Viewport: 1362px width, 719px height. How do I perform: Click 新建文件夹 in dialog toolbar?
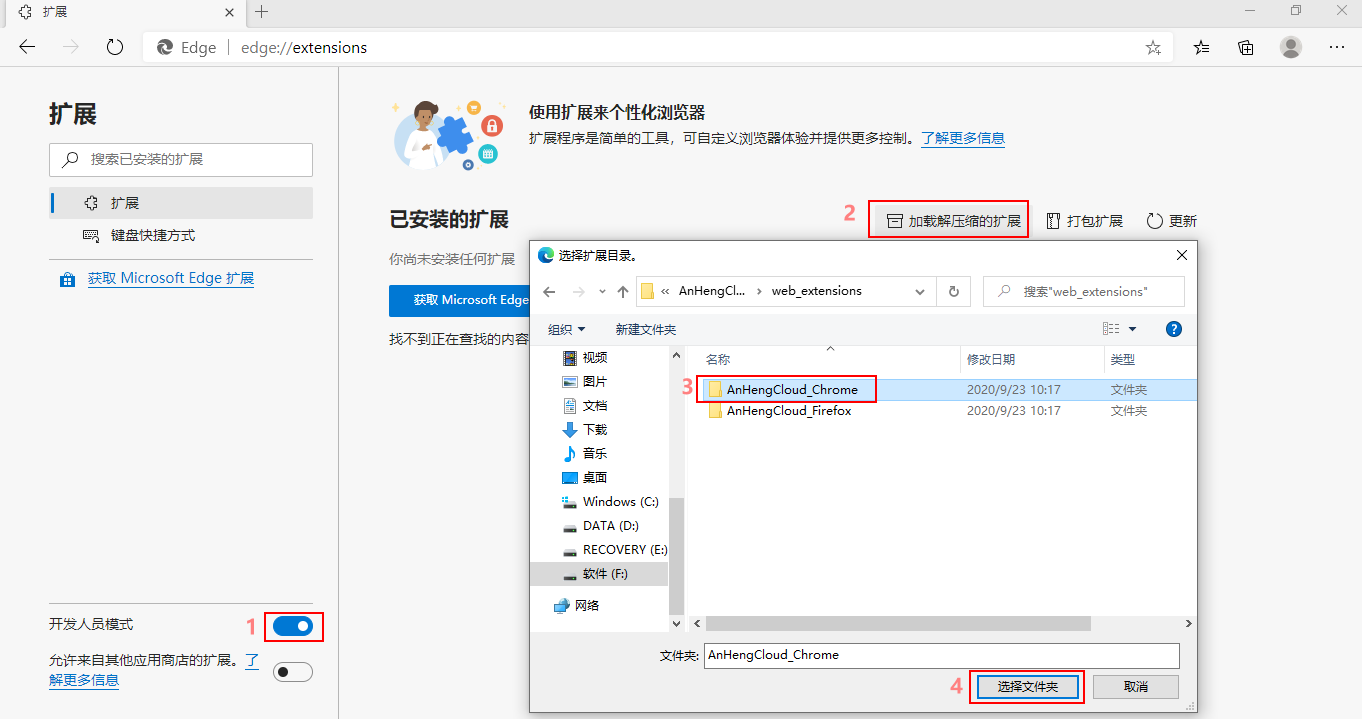tap(646, 329)
